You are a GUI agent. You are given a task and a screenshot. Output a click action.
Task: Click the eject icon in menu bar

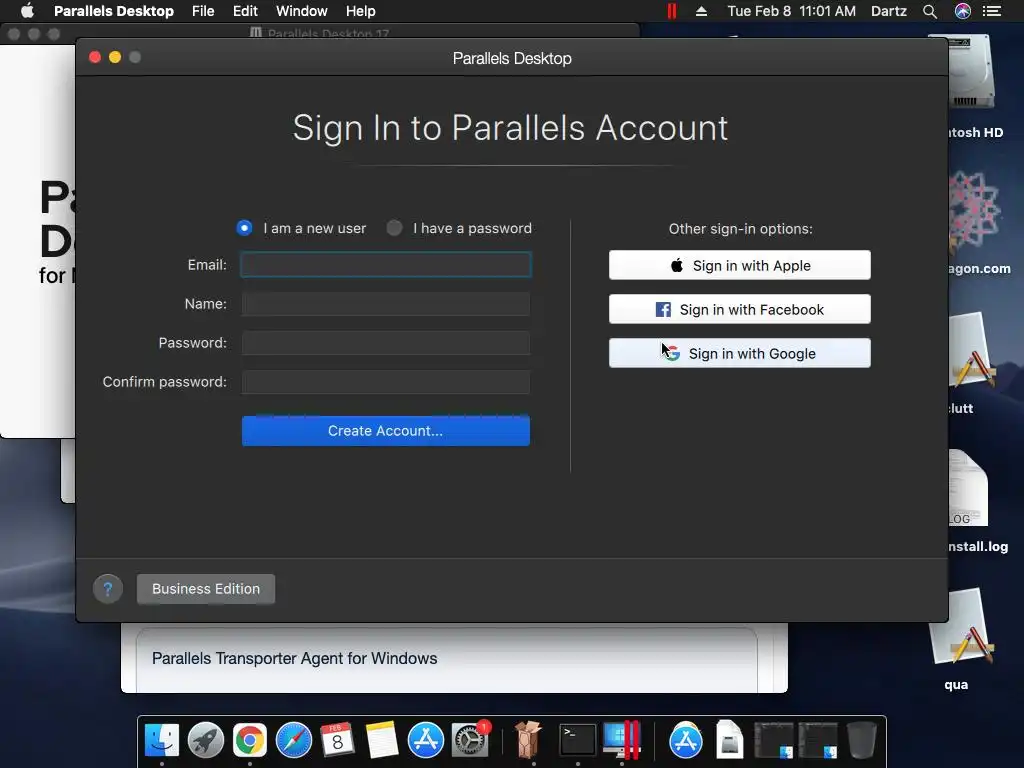pyautogui.click(x=701, y=11)
